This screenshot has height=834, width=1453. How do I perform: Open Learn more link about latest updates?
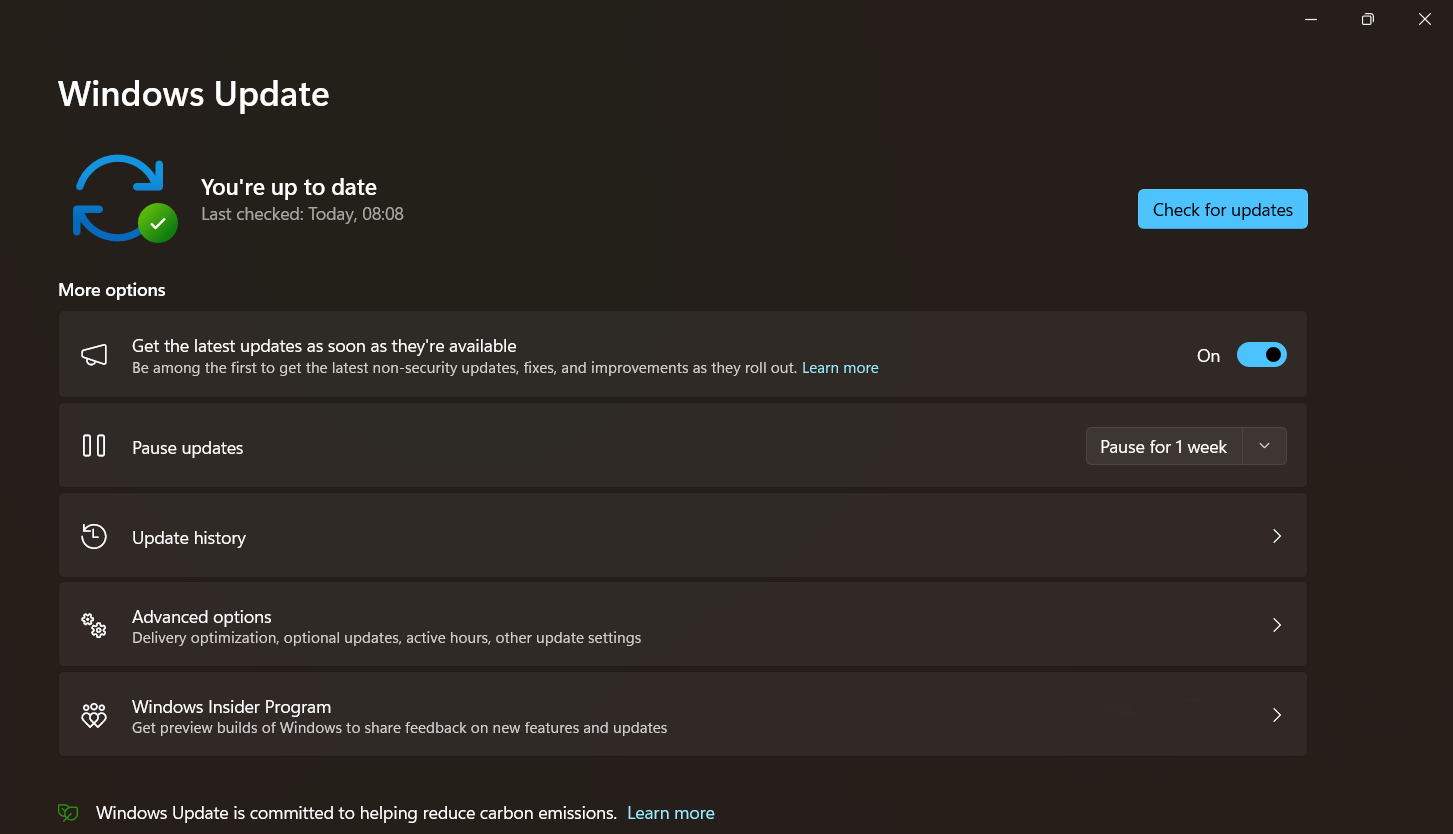point(840,368)
